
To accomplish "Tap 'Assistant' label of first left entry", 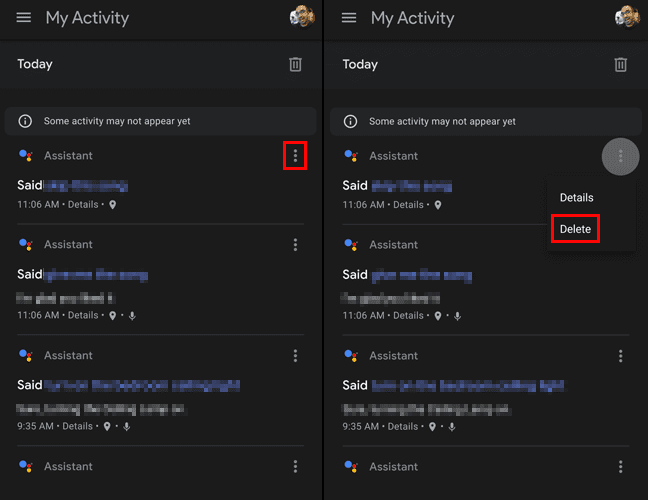I will [x=68, y=156].
